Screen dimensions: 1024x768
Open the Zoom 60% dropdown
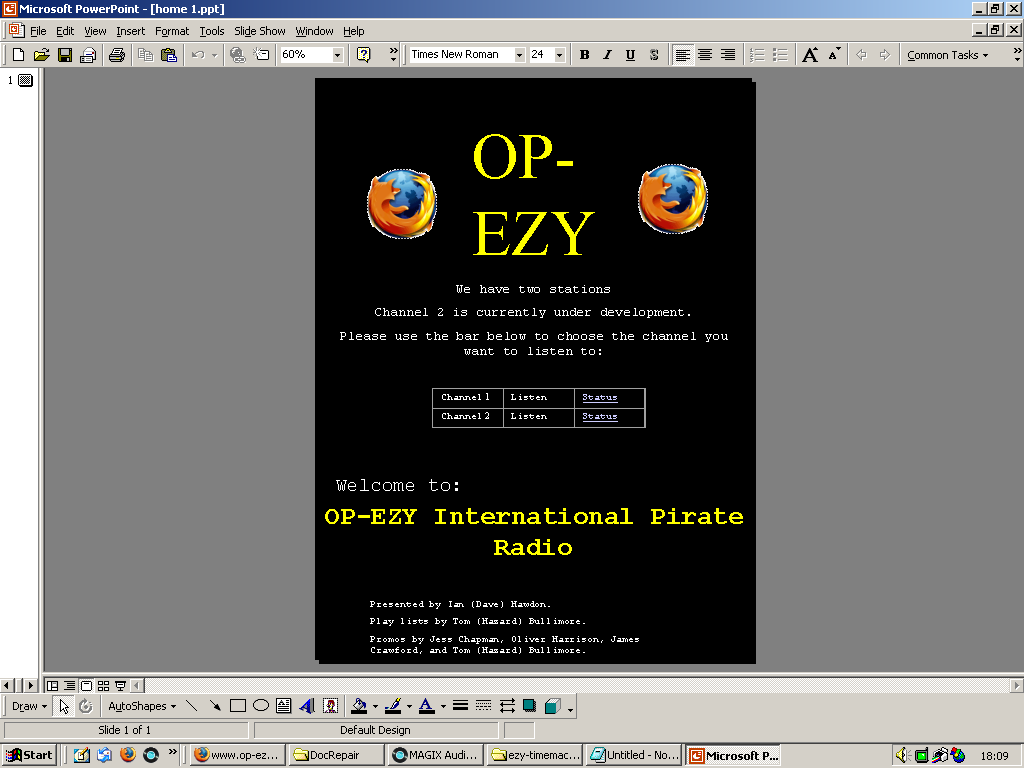click(x=338, y=55)
